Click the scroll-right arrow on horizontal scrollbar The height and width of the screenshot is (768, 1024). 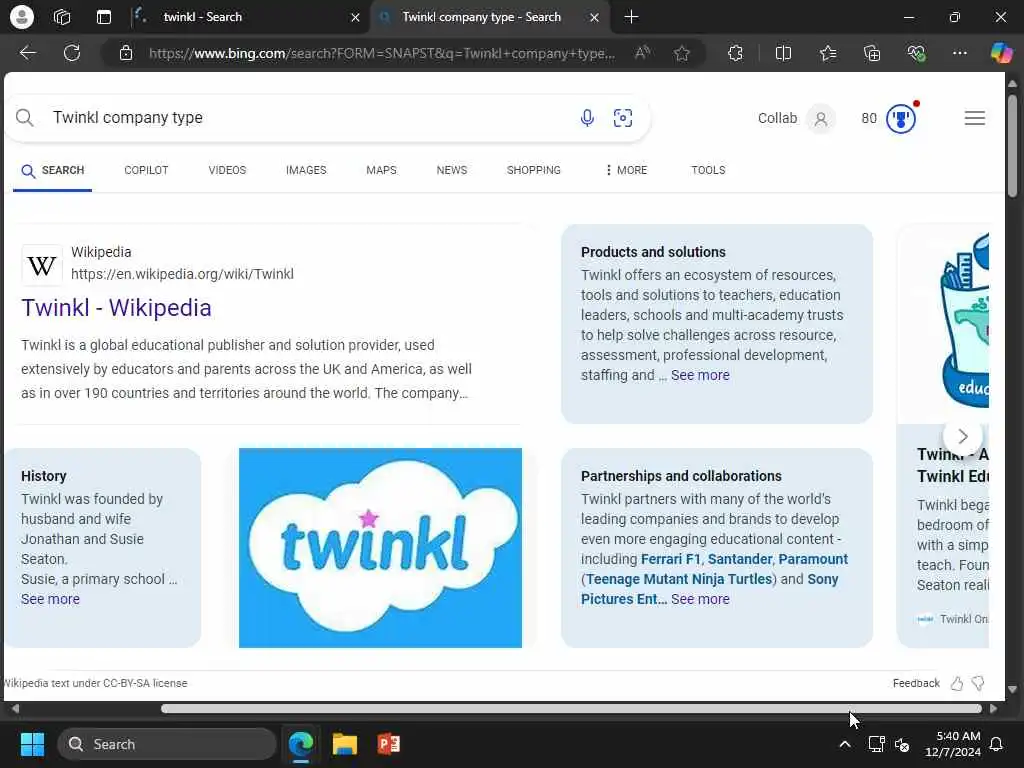tap(994, 709)
